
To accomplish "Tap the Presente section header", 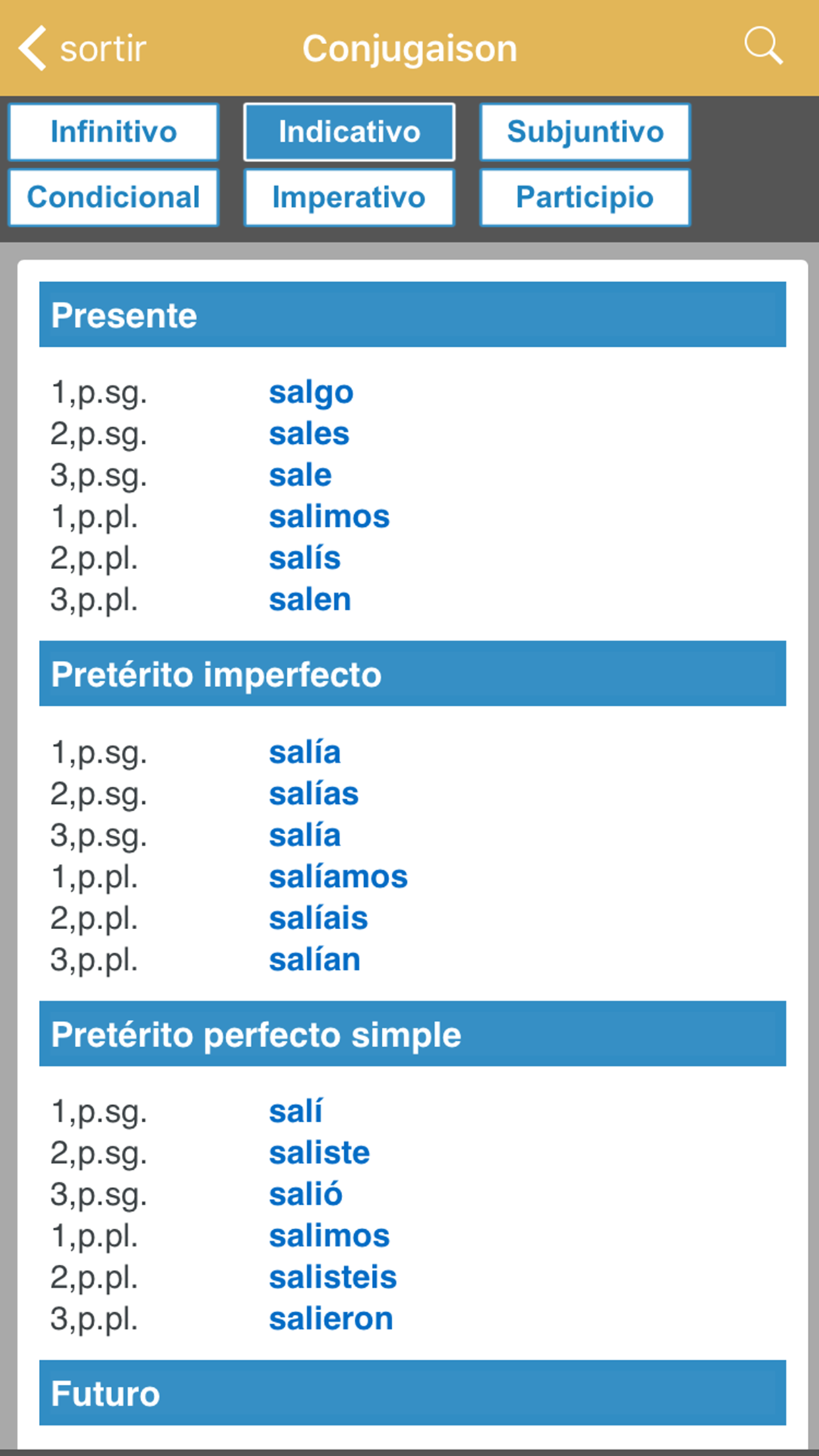I will click(412, 315).
